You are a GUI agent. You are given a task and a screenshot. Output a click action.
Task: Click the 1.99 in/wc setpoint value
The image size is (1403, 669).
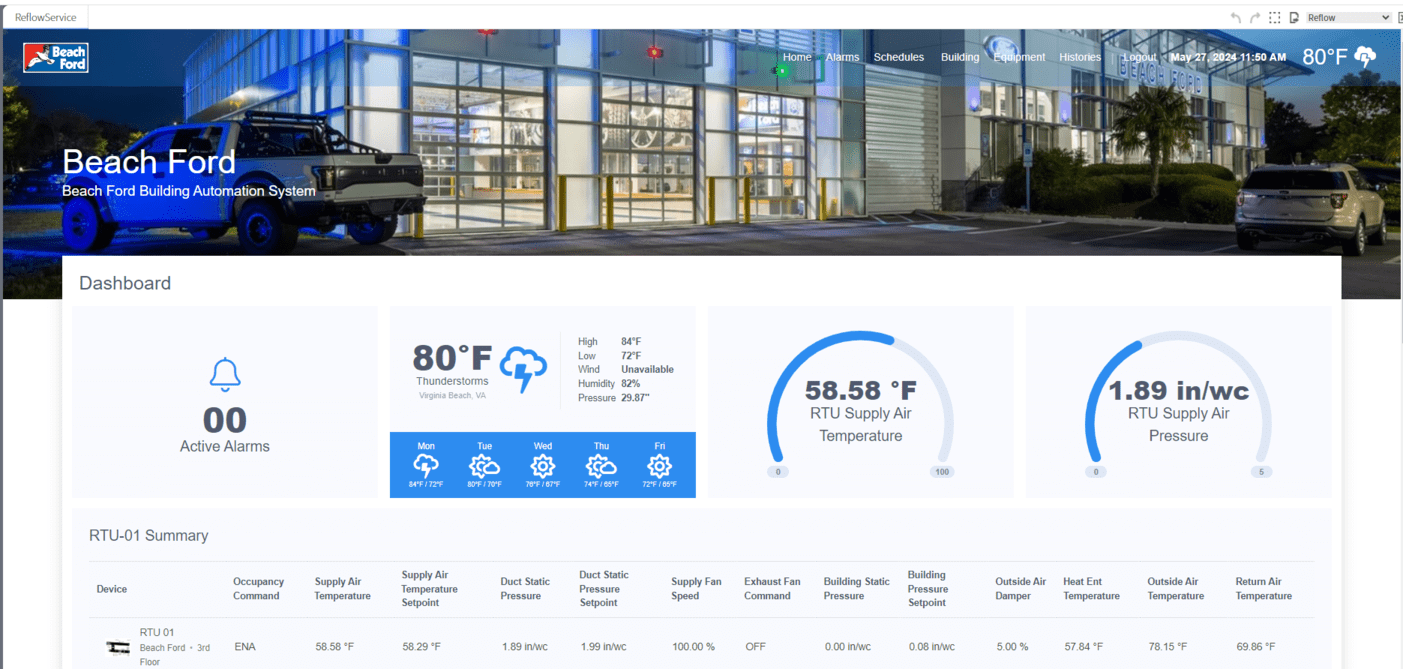(x=603, y=647)
